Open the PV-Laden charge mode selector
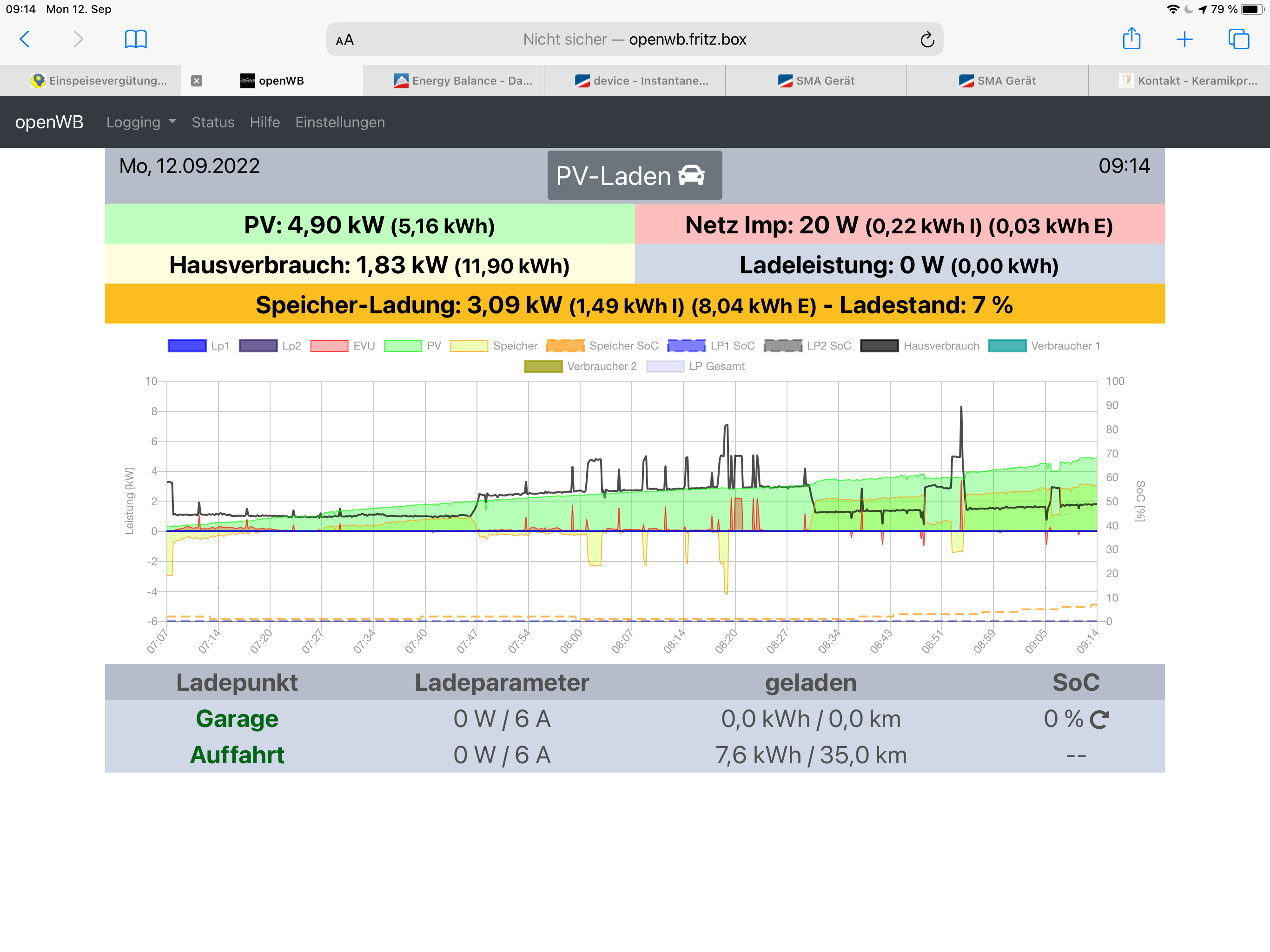1270x952 pixels. (634, 176)
